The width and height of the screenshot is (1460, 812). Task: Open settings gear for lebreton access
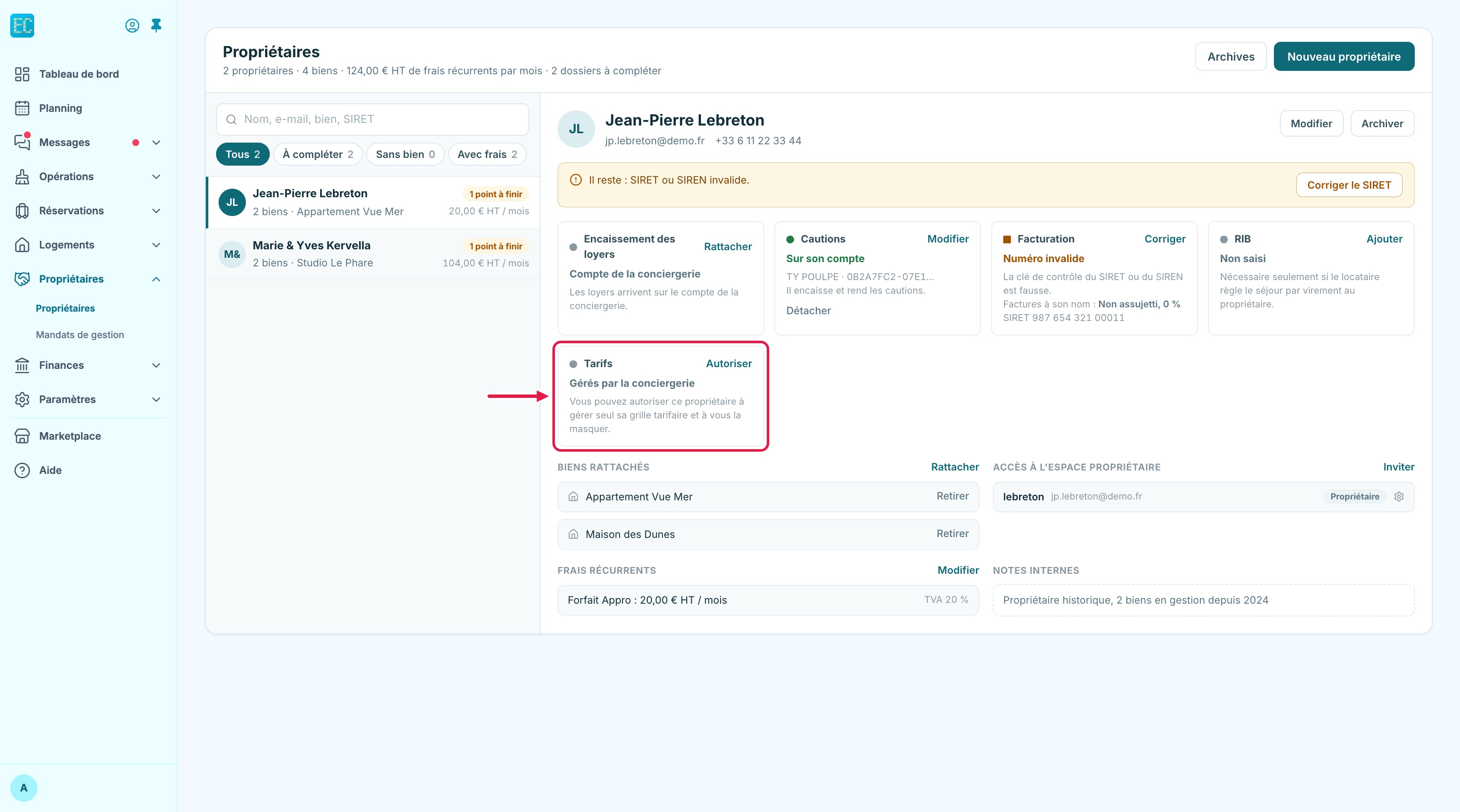coord(1399,497)
